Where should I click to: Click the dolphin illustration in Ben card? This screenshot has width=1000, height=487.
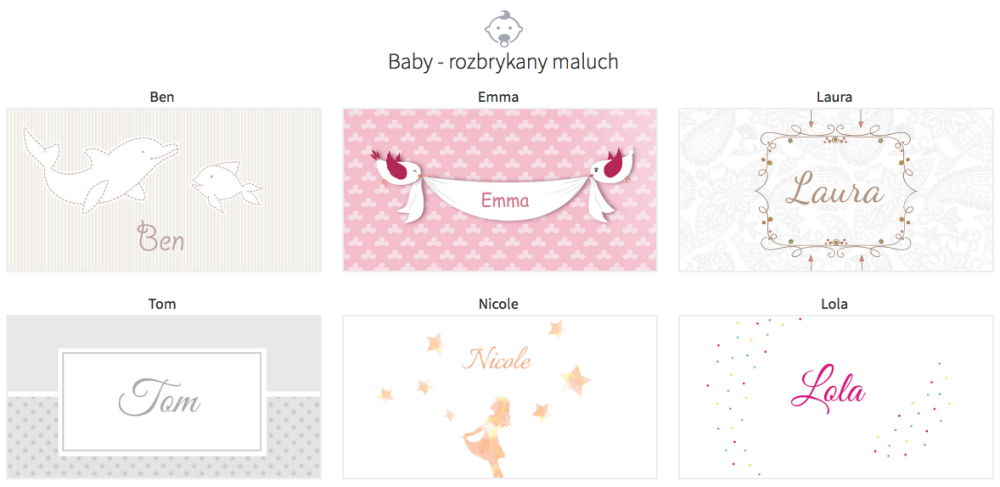(101, 171)
